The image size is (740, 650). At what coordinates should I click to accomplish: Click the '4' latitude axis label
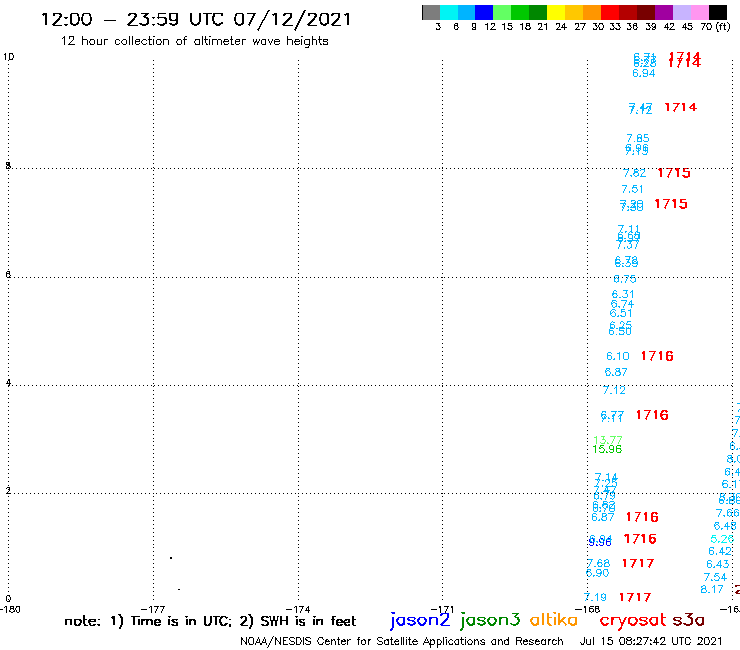coord(8,382)
